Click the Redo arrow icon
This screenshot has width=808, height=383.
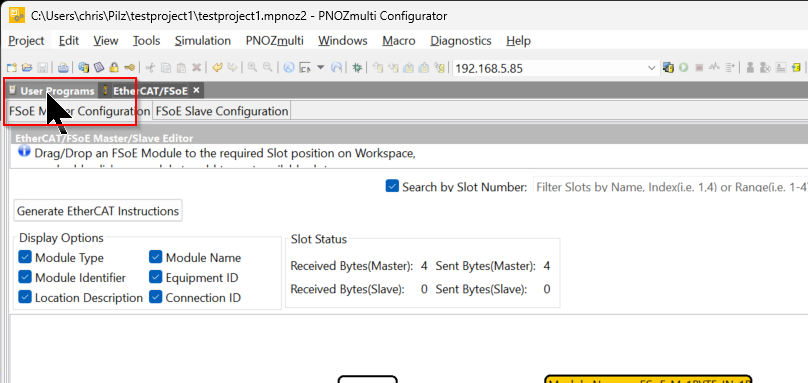(232, 68)
